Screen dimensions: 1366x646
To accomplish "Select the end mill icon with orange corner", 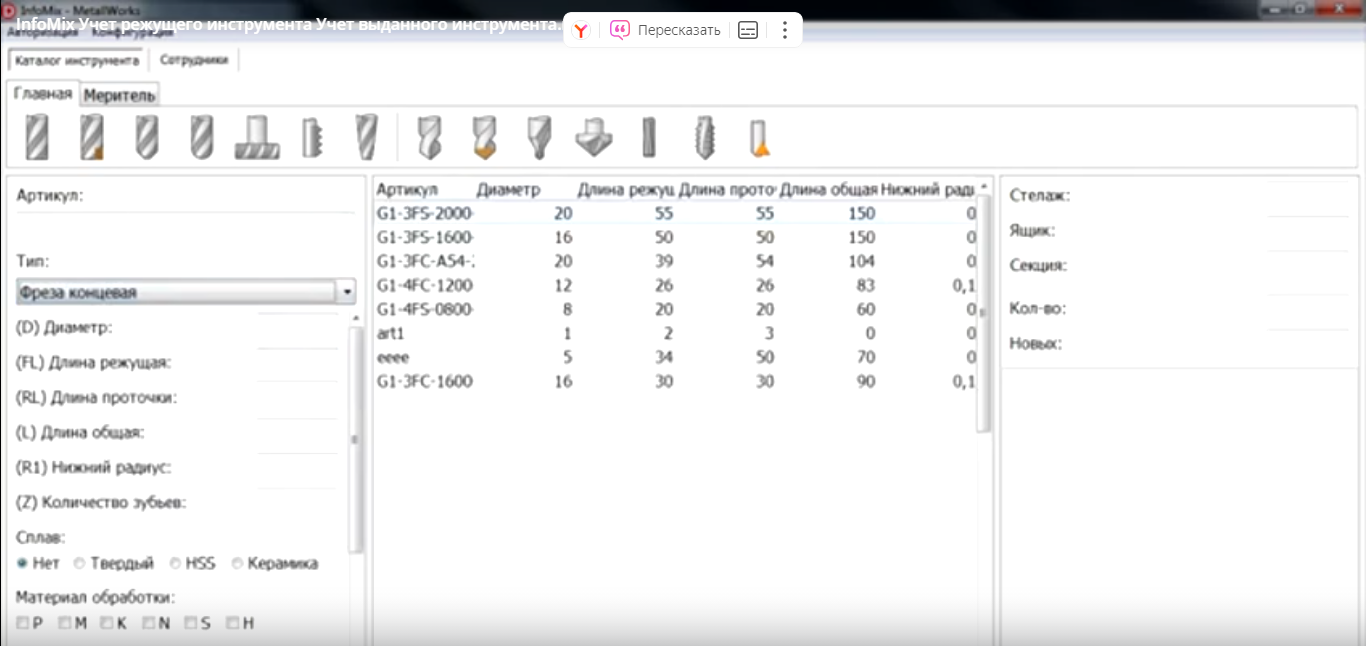I will pos(92,137).
